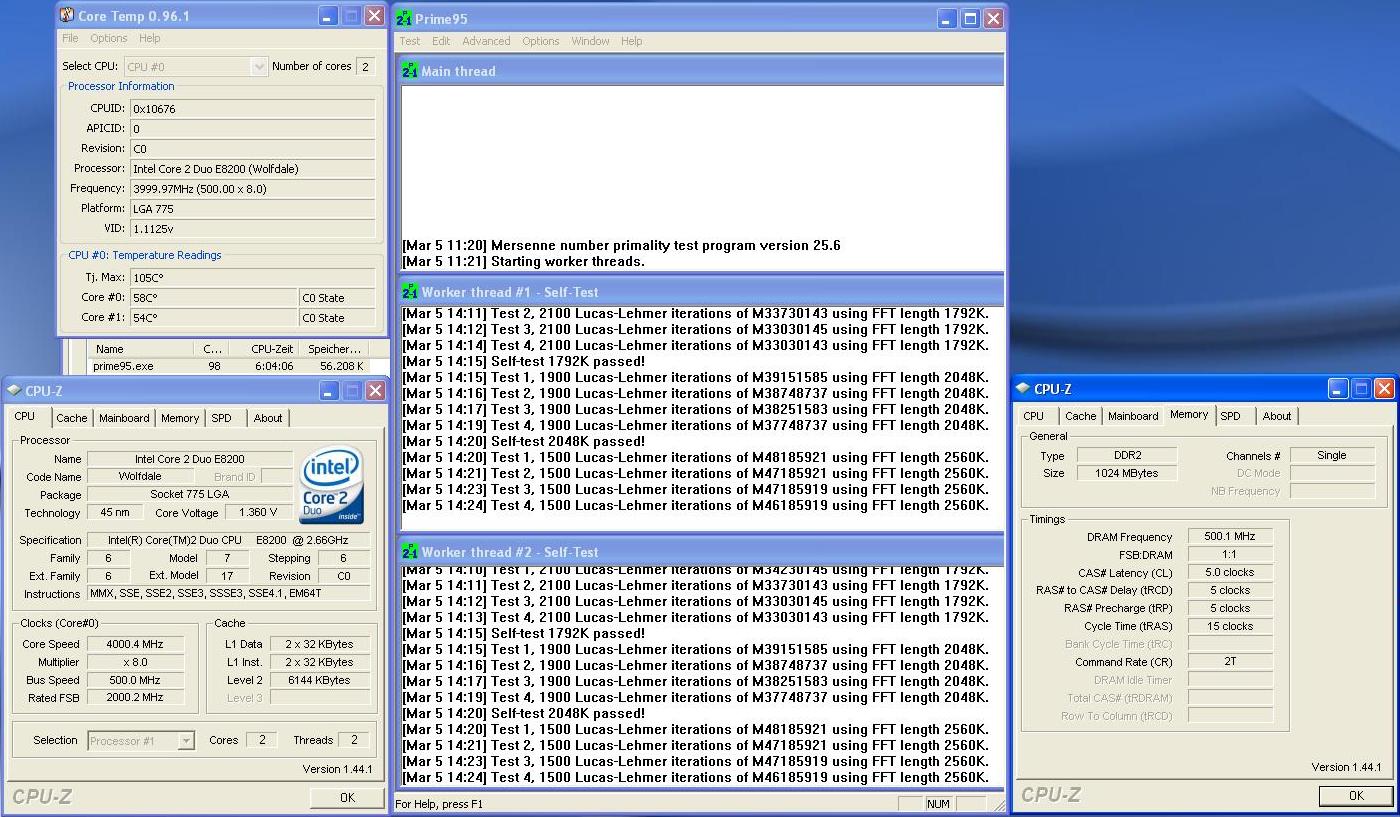Minimize the Core Temp window
The height and width of the screenshot is (817, 1400).
click(x=328, y=16)
